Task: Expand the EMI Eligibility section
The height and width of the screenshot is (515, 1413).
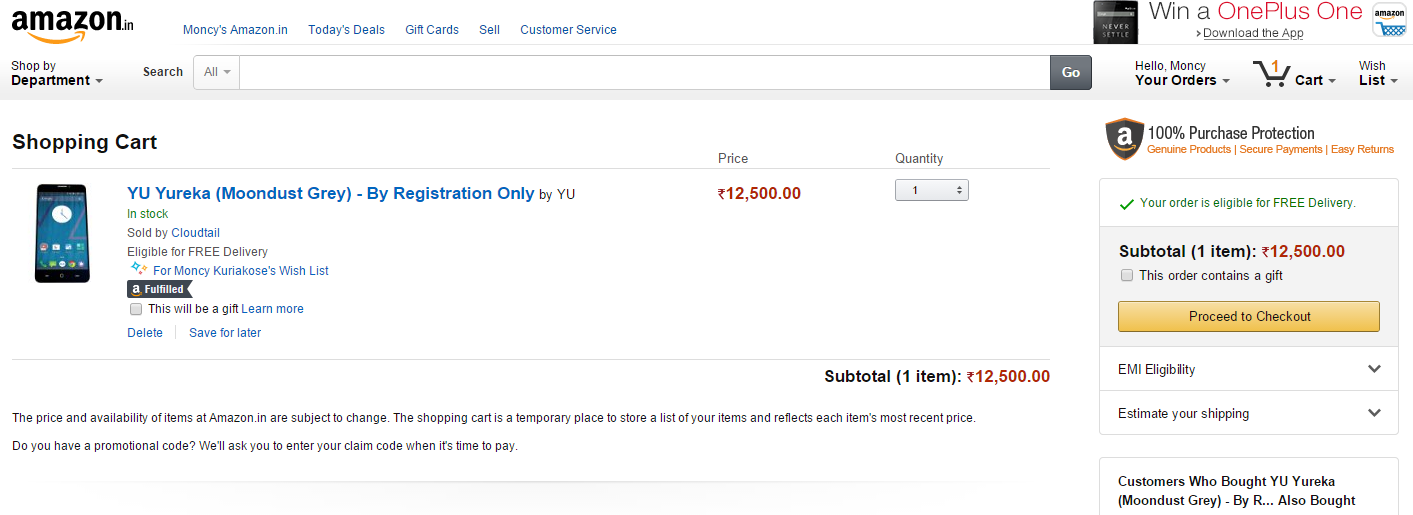Action: tap(1248, 369)
